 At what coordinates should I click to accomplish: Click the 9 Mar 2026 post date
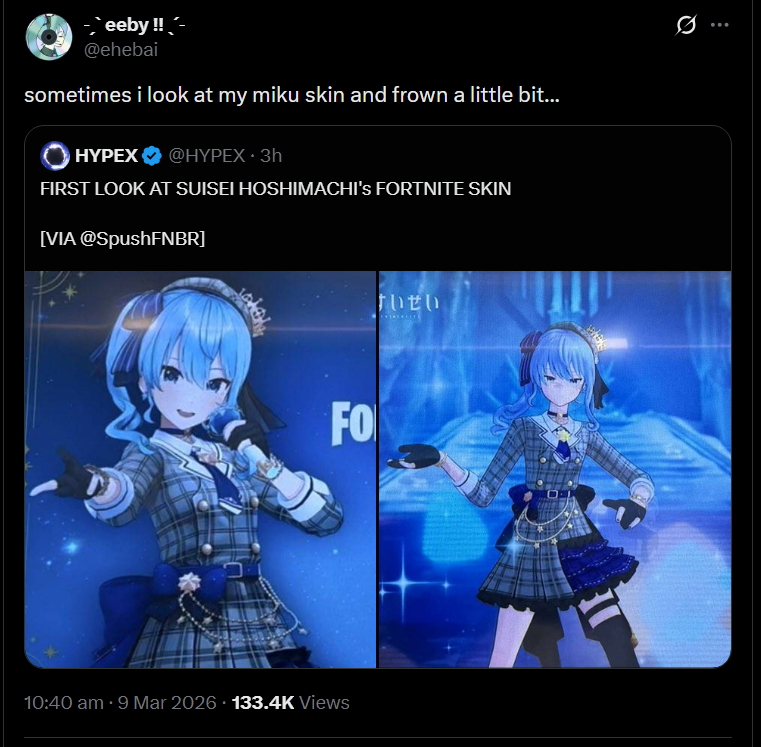coord(167,703)
